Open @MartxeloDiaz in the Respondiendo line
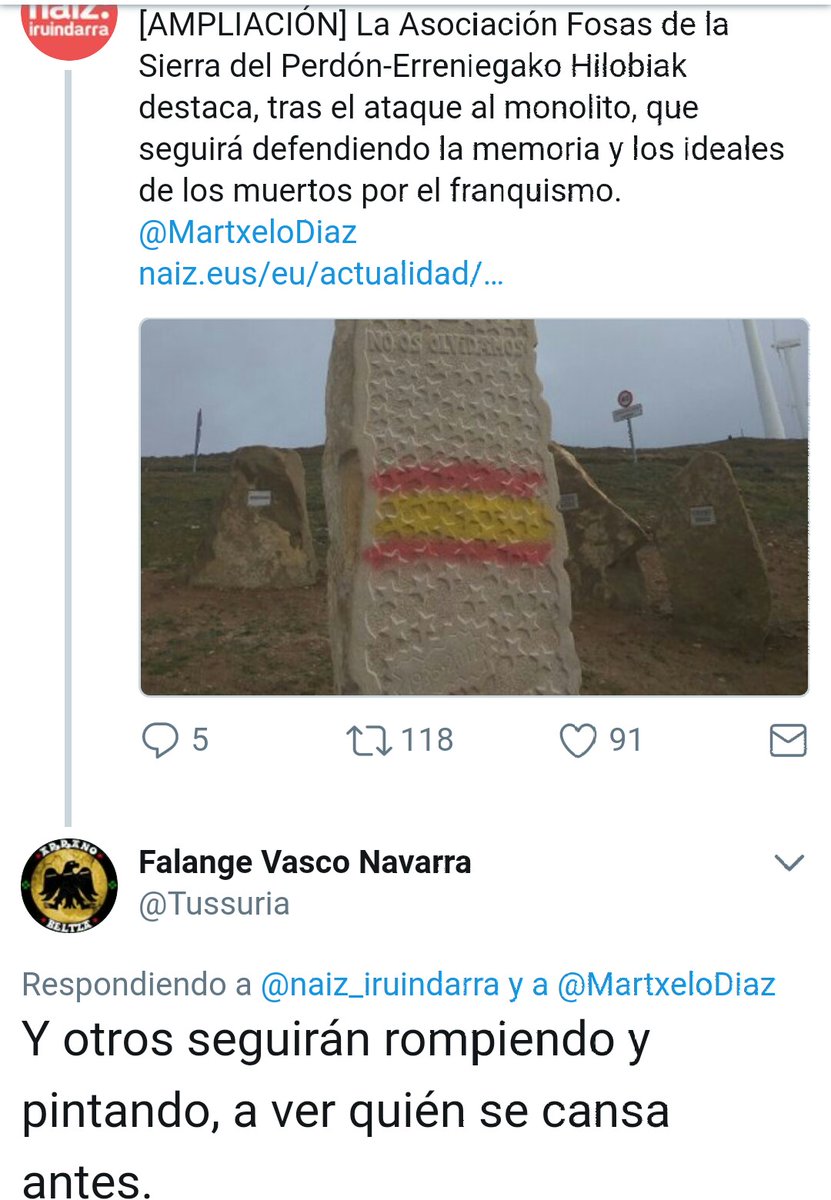Image resolution: width=831 pixels, height=1200 pixels. (x=665, y=985)
